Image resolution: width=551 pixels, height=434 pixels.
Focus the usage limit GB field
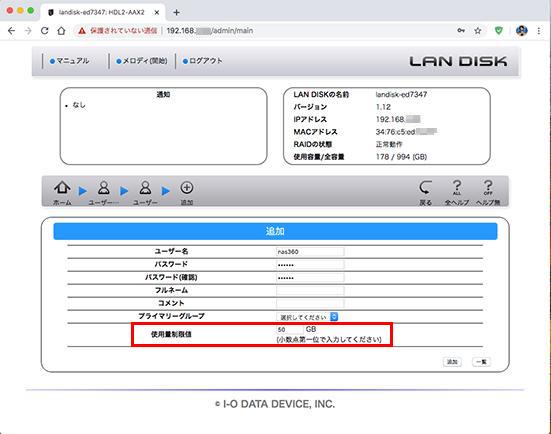point(290,330)
